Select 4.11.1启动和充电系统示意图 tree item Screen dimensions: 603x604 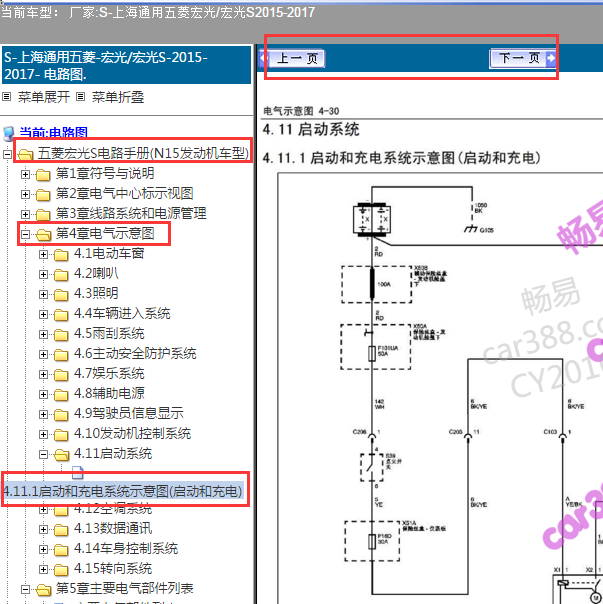(123, 491)
